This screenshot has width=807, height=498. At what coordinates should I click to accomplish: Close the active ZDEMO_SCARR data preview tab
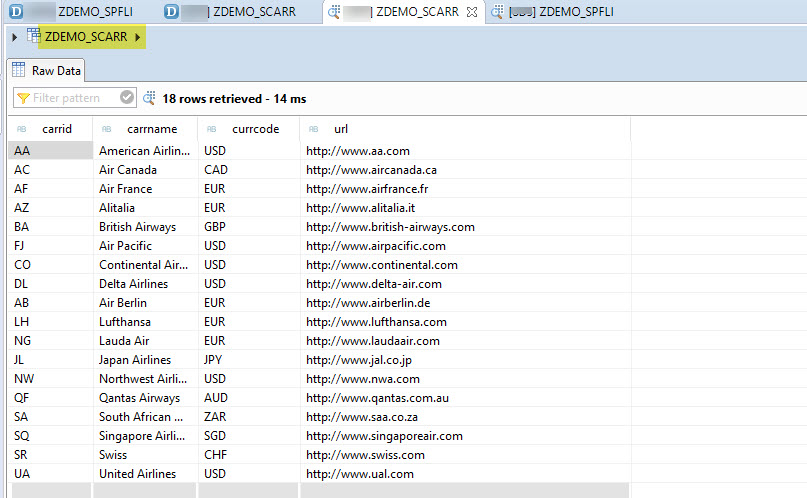(471, 12)
